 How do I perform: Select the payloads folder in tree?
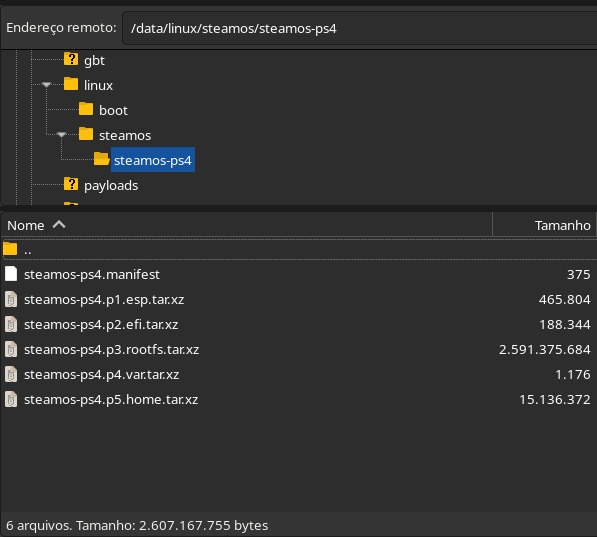tap(111, 185)
